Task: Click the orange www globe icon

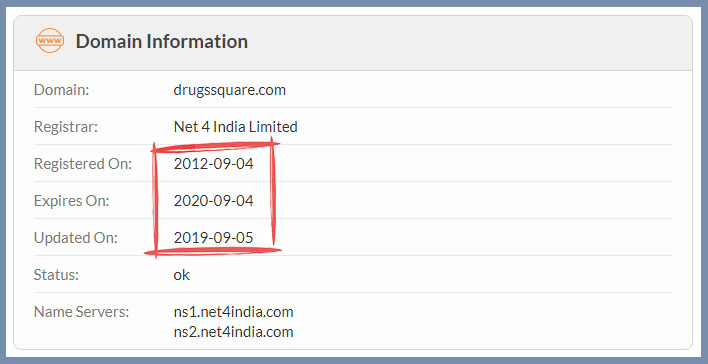Action: click(x=50, y=41)
